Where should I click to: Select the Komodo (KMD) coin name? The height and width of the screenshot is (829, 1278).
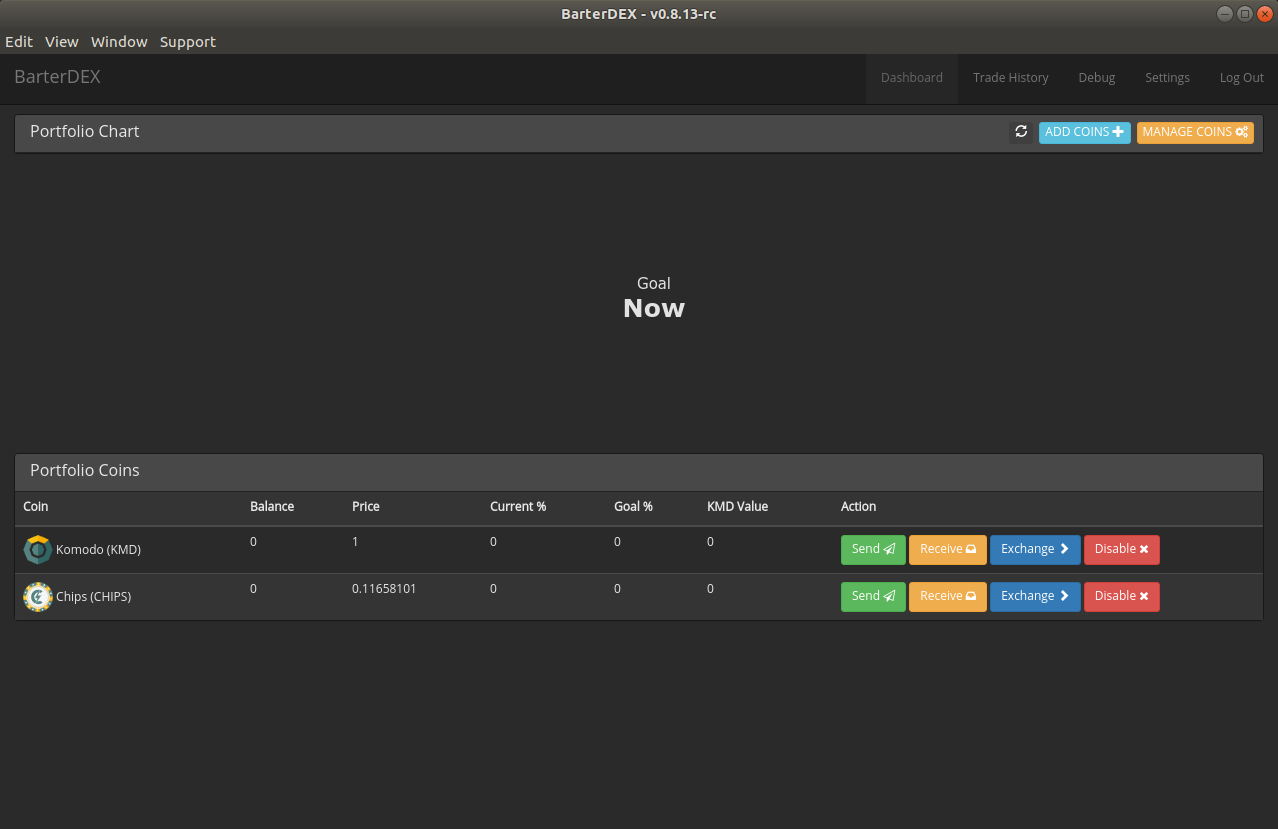[x=98, y=550]
